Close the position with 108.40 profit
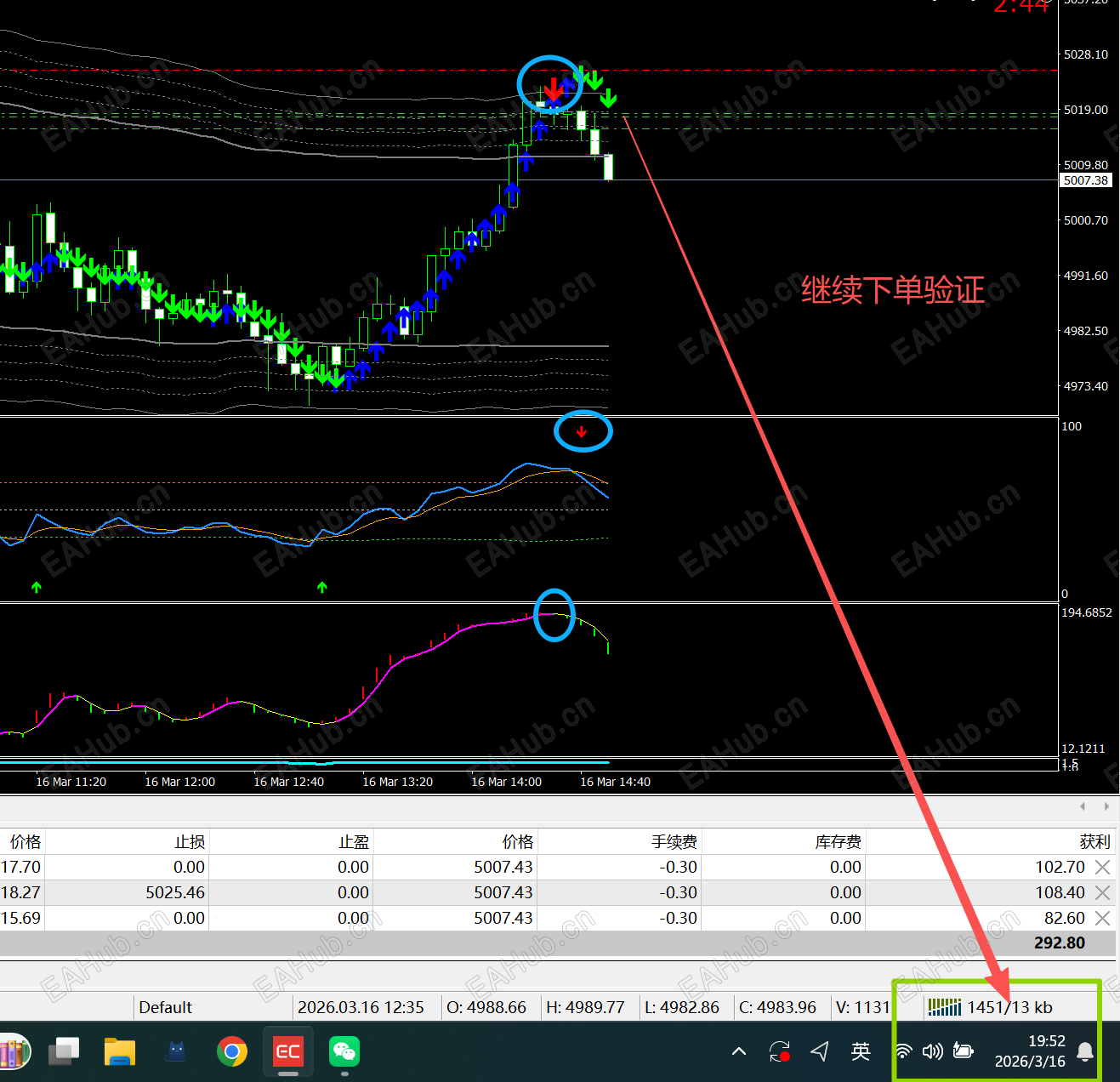This screenshot has height=1082, width=1120. (x=1102, y=892)
